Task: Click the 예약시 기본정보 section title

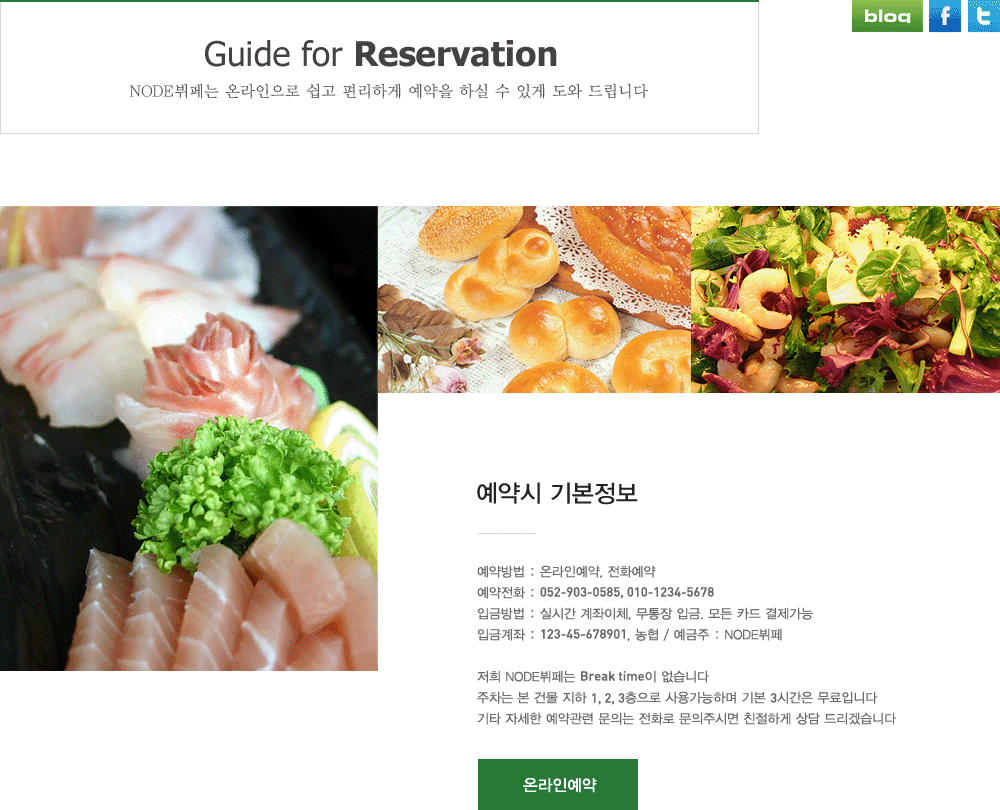Action: coord(557,493)
